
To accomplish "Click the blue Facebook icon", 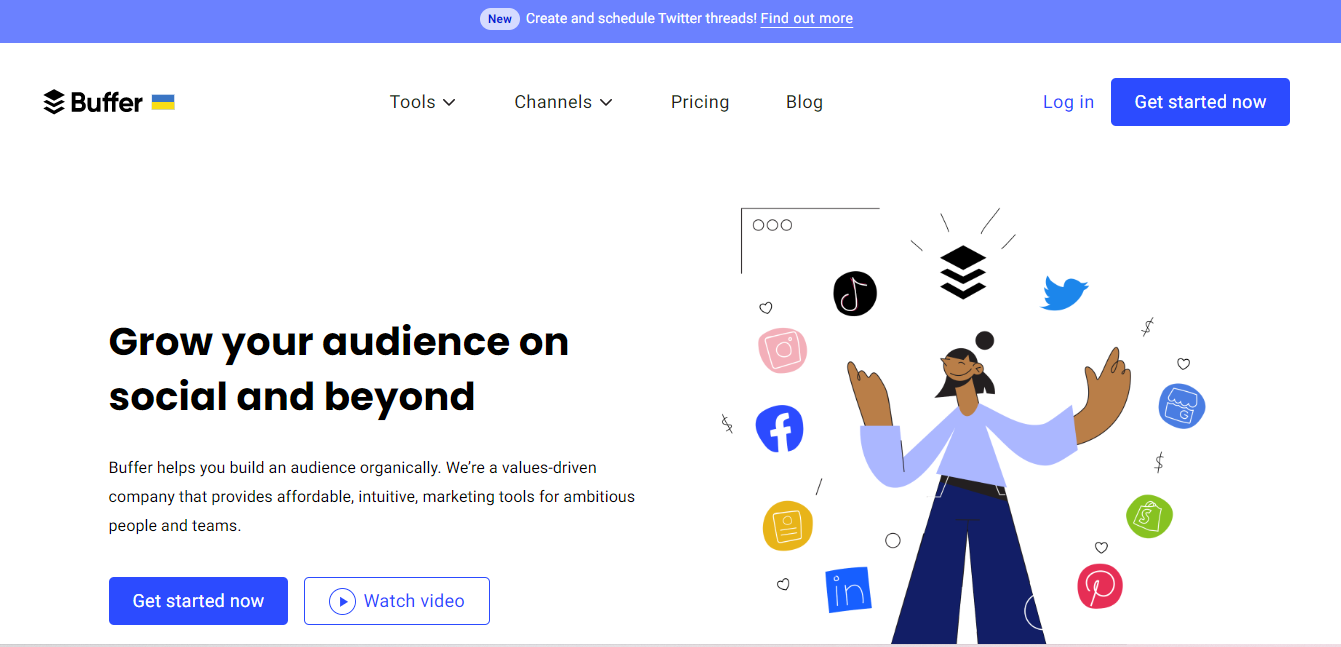I will coord(779,429).
